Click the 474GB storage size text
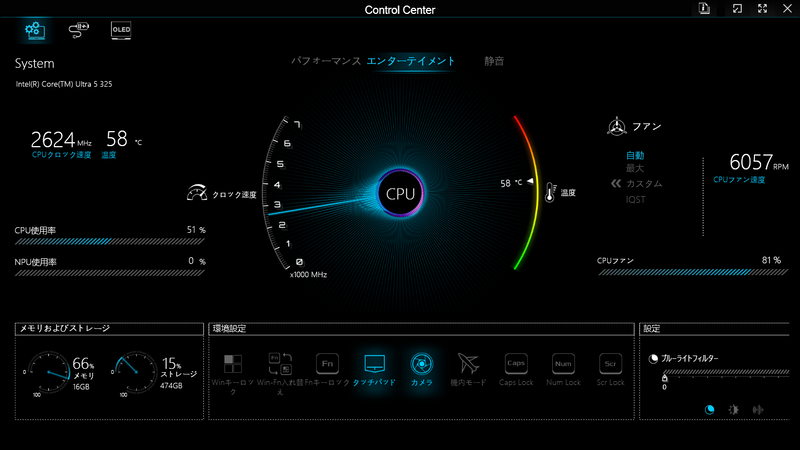The image size is (800, 450). tap(171, 386)
